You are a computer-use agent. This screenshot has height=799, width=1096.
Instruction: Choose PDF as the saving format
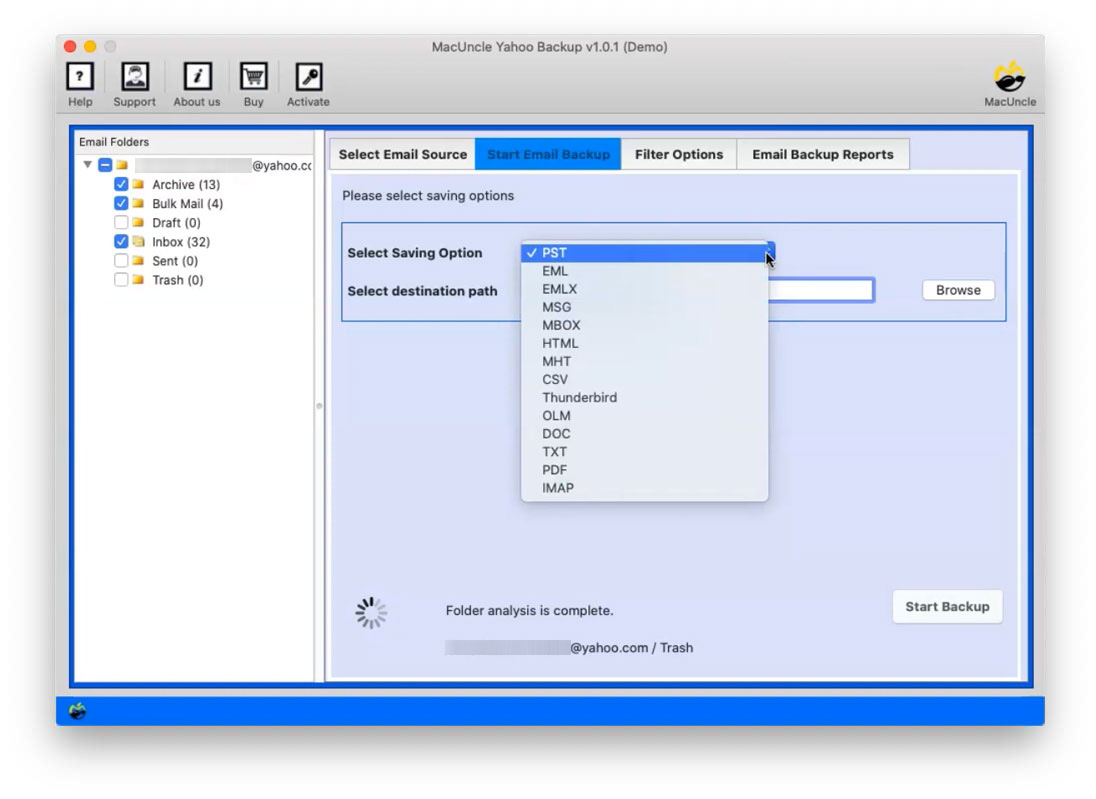click(x=556, y=470)
